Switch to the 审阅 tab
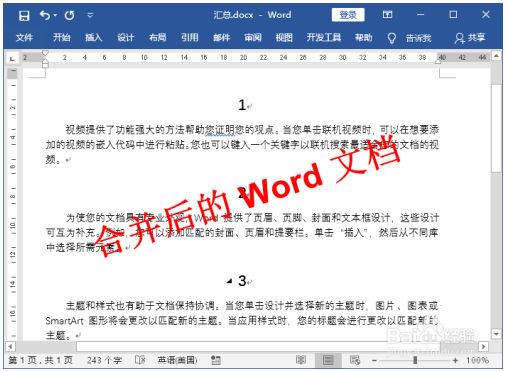Image resolution: width=506 pixels, height=372 pixels. click(x=253, y=37)
